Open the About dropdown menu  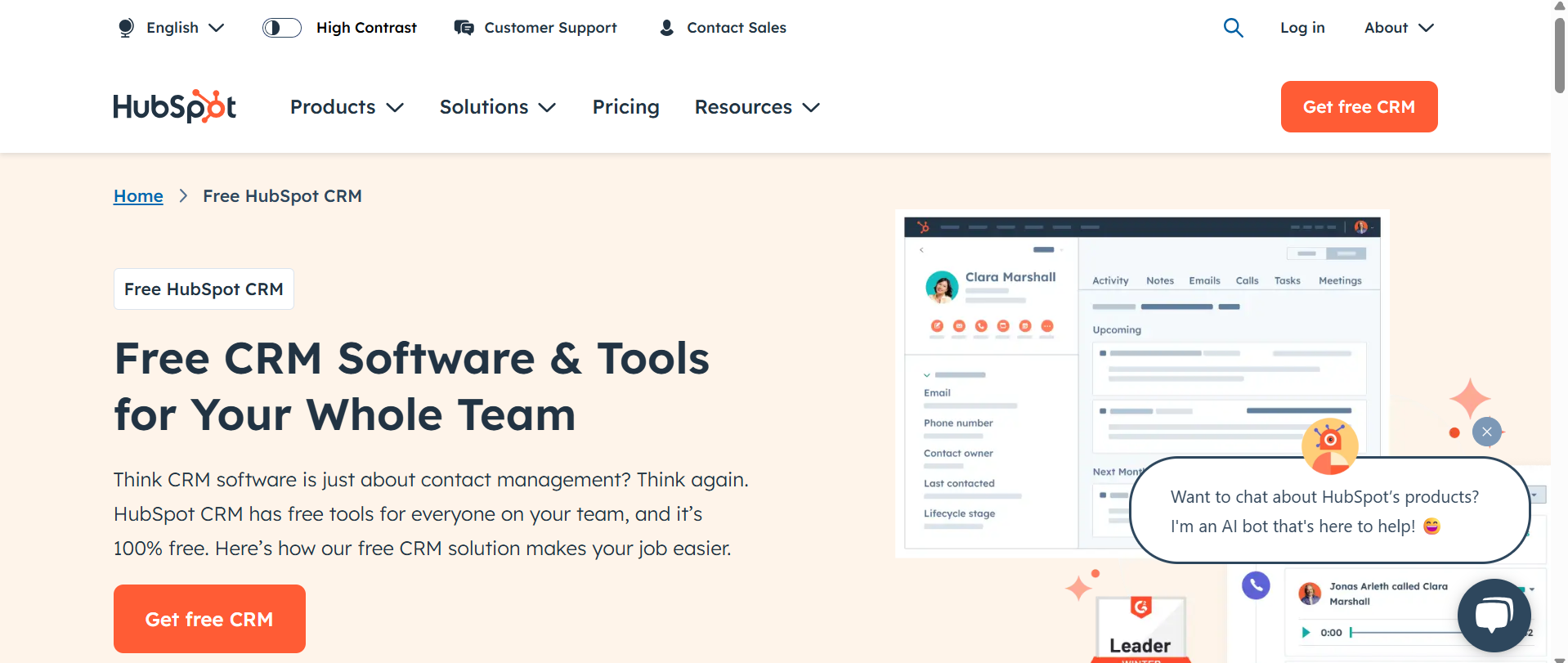point(1399,28)
